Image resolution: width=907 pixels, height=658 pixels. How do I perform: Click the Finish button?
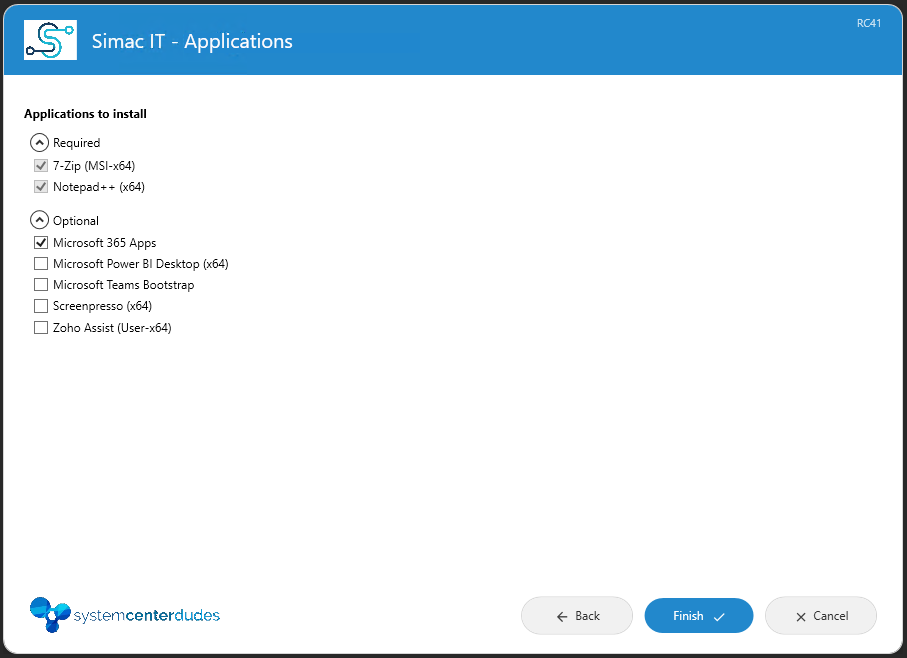[699, 616]
